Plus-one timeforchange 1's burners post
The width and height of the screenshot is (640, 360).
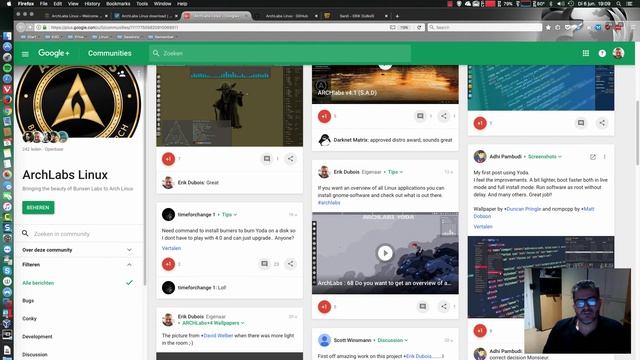(168, 264)
